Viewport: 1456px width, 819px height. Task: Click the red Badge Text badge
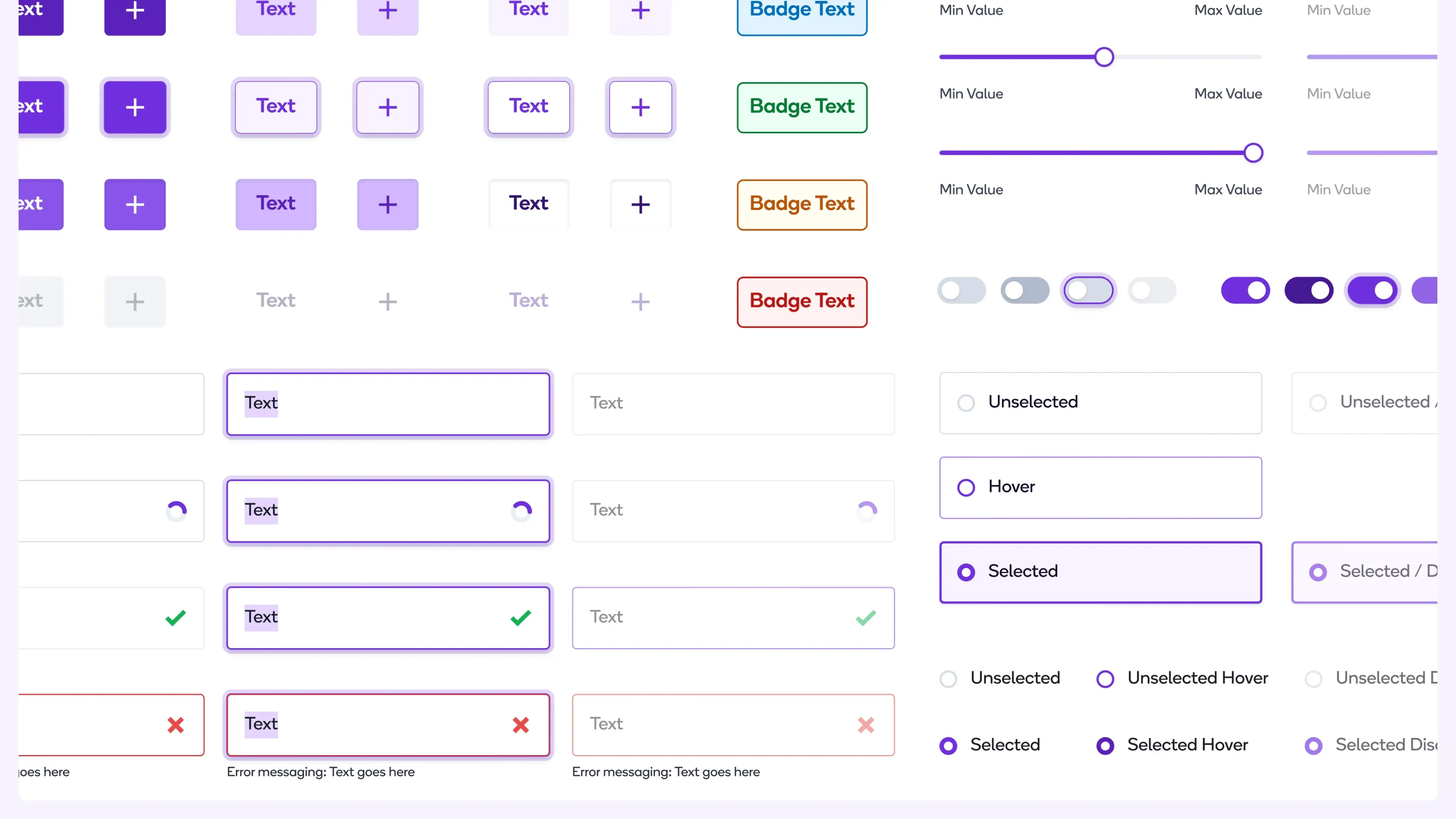pyautogui.click(x=802, y=301)
